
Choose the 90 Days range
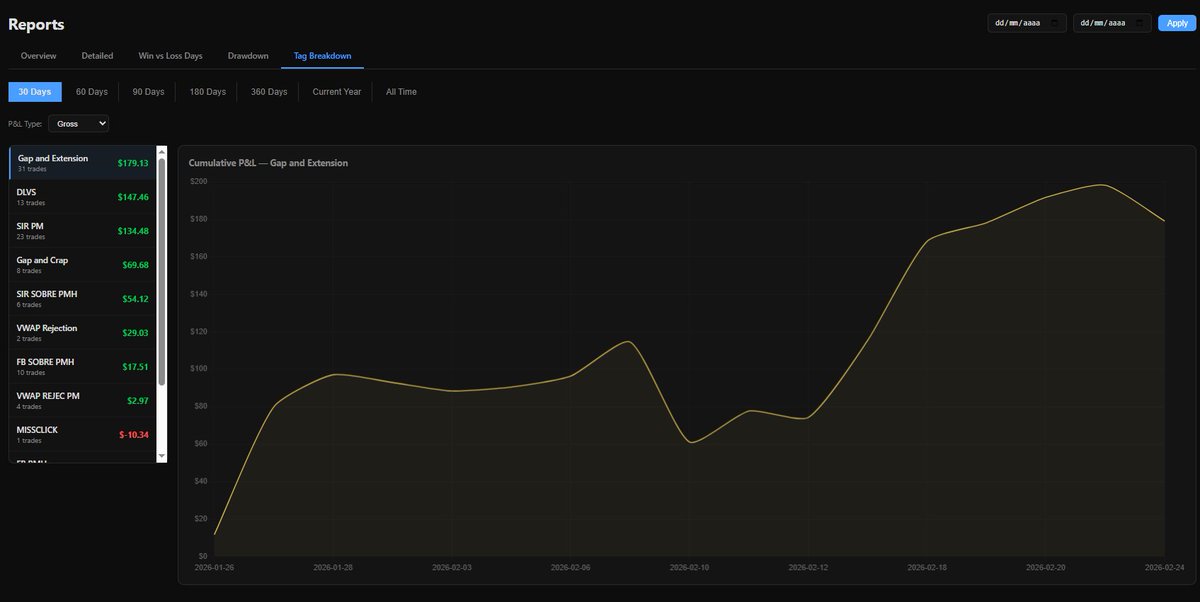148,92
